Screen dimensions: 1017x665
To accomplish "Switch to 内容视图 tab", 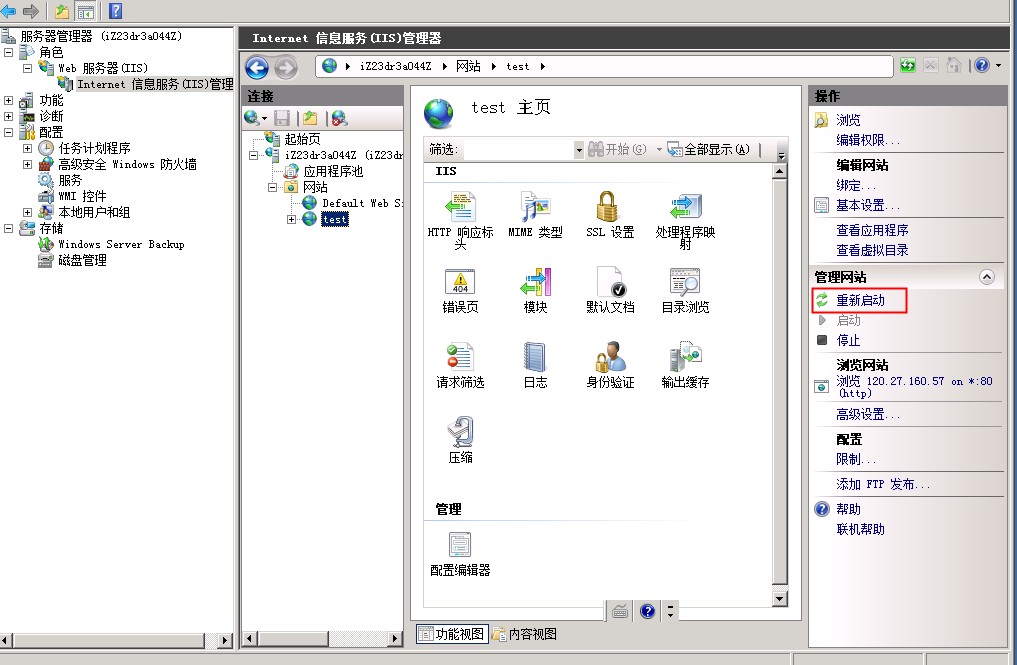I will click(524, 634).
